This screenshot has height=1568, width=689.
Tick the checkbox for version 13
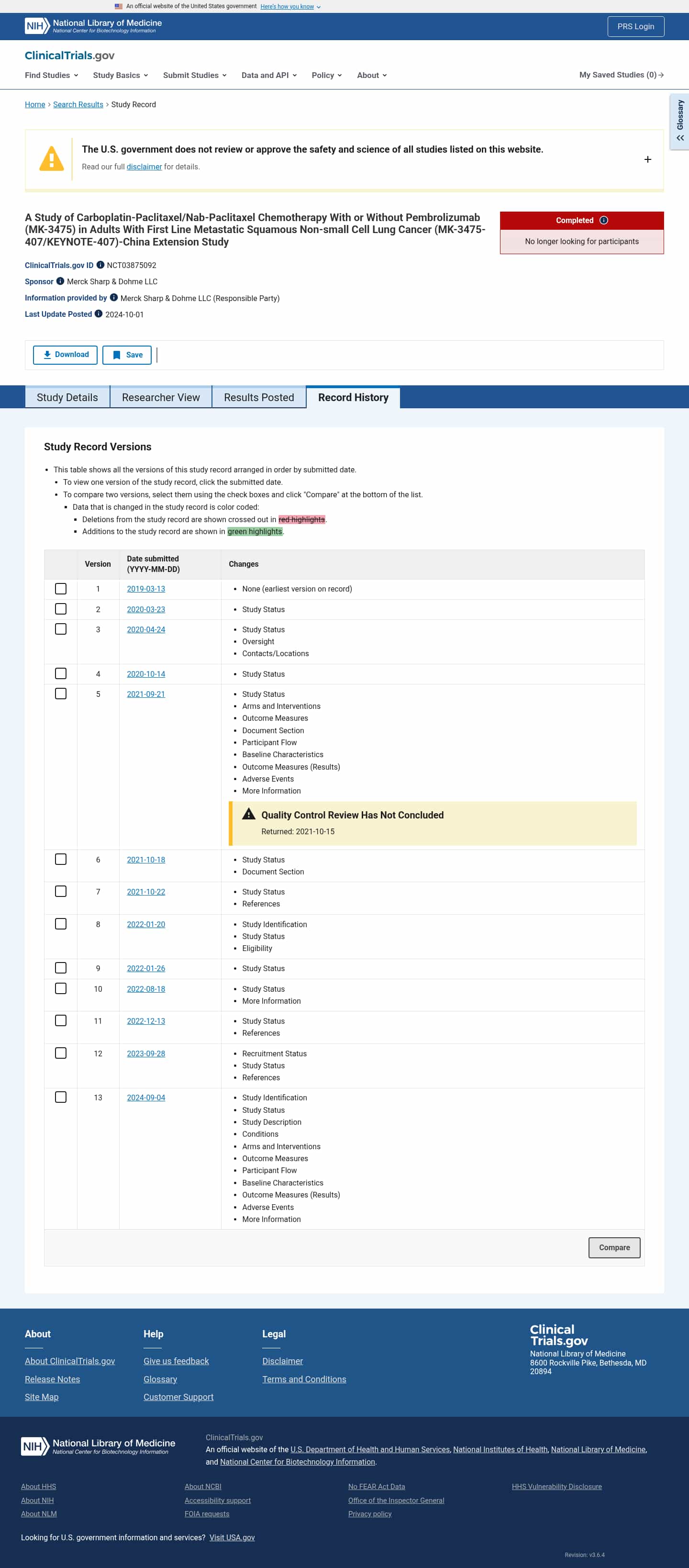(61, 1097)
